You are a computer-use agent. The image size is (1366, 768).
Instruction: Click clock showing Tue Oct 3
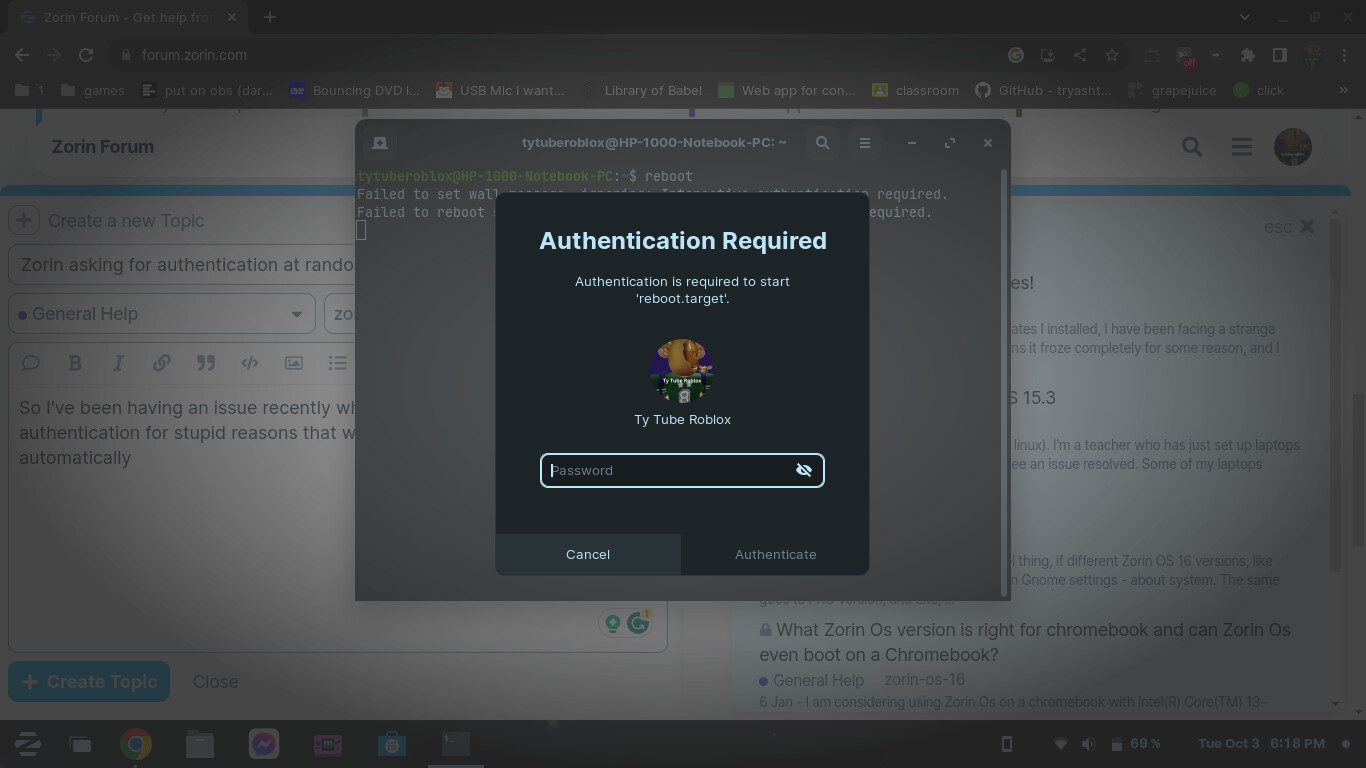click(1261, 744)
